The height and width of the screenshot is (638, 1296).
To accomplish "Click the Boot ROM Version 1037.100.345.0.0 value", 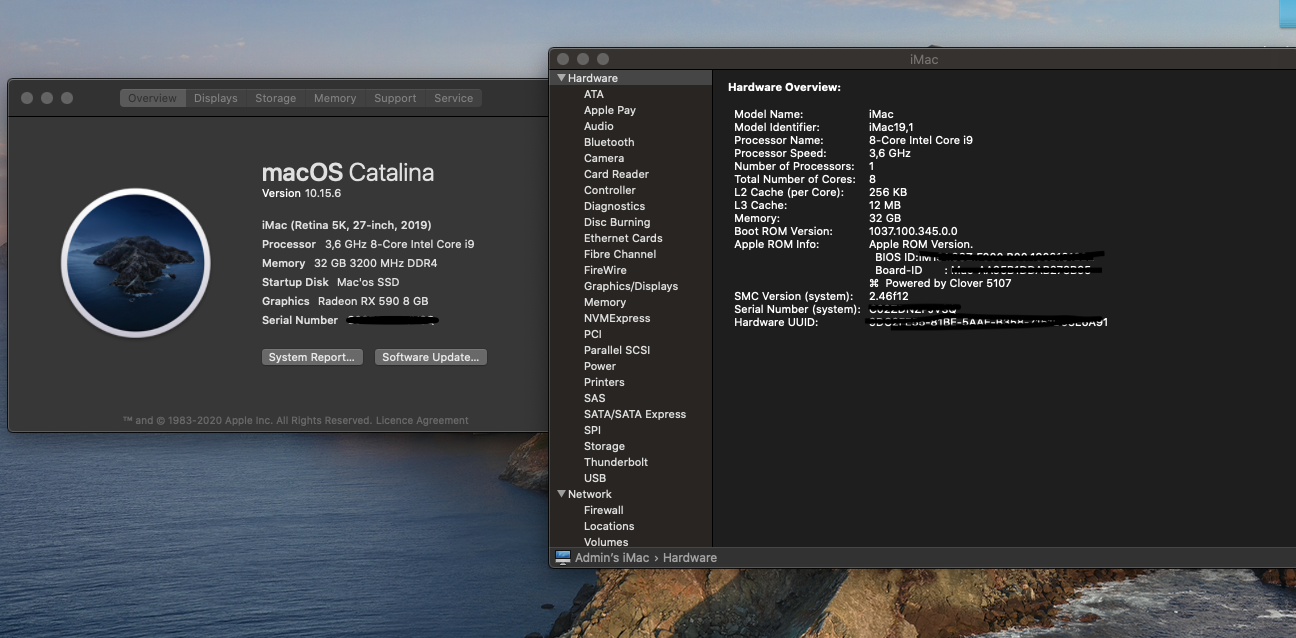I will [x=913, y=231].
